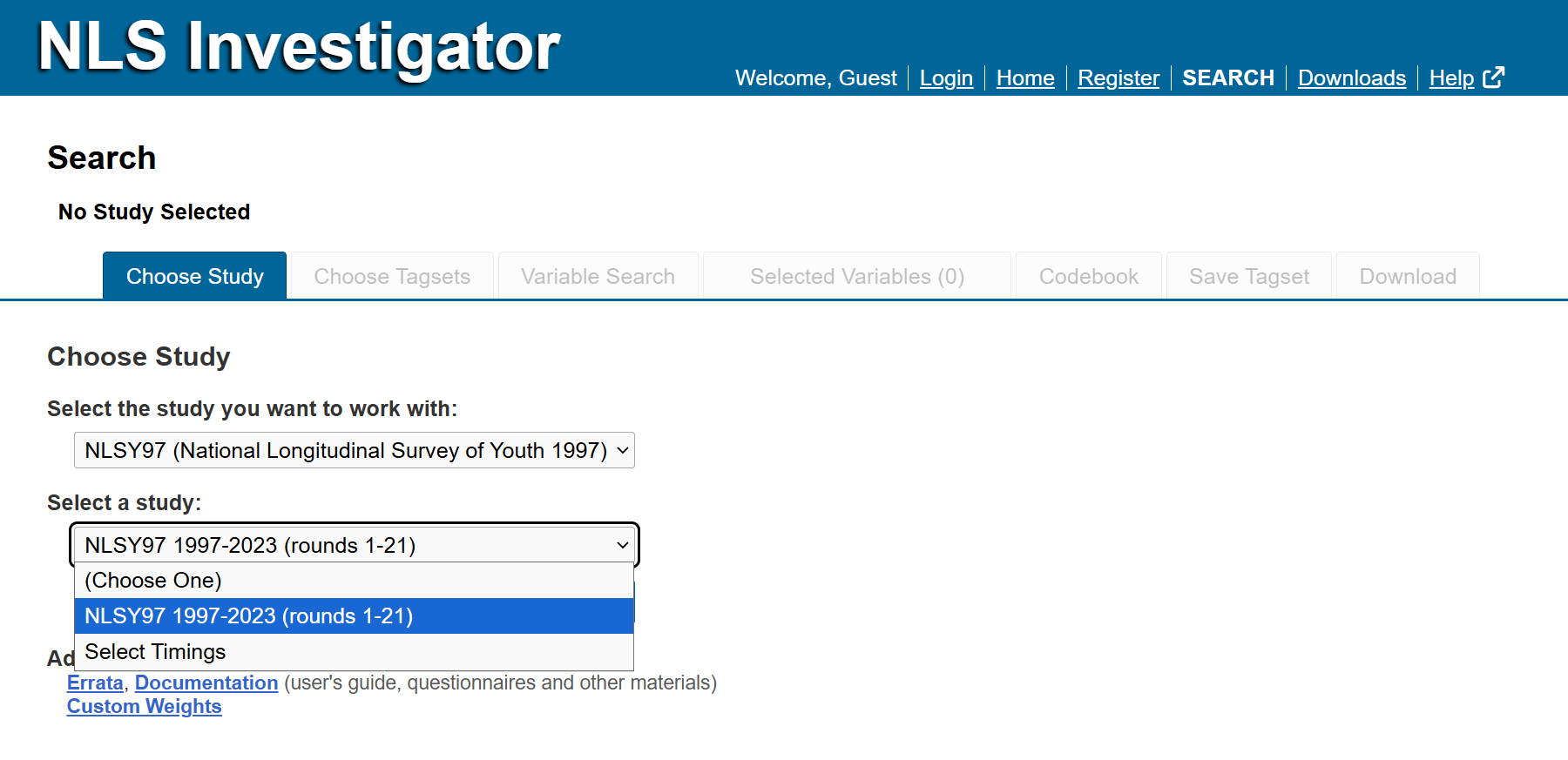Switch to the Codebook tab
Screen dimensions: 1568x760
[x=1089, y=276]
